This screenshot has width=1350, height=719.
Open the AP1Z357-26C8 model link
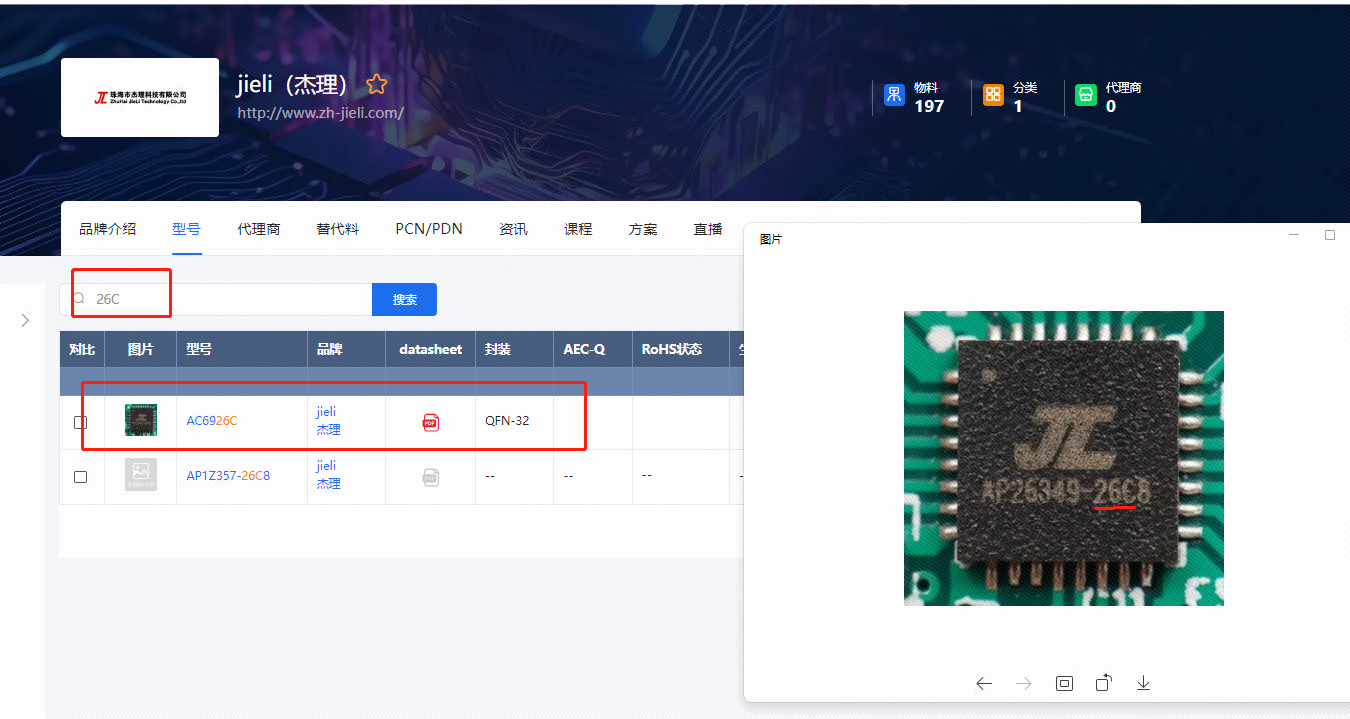pos(228,476)
